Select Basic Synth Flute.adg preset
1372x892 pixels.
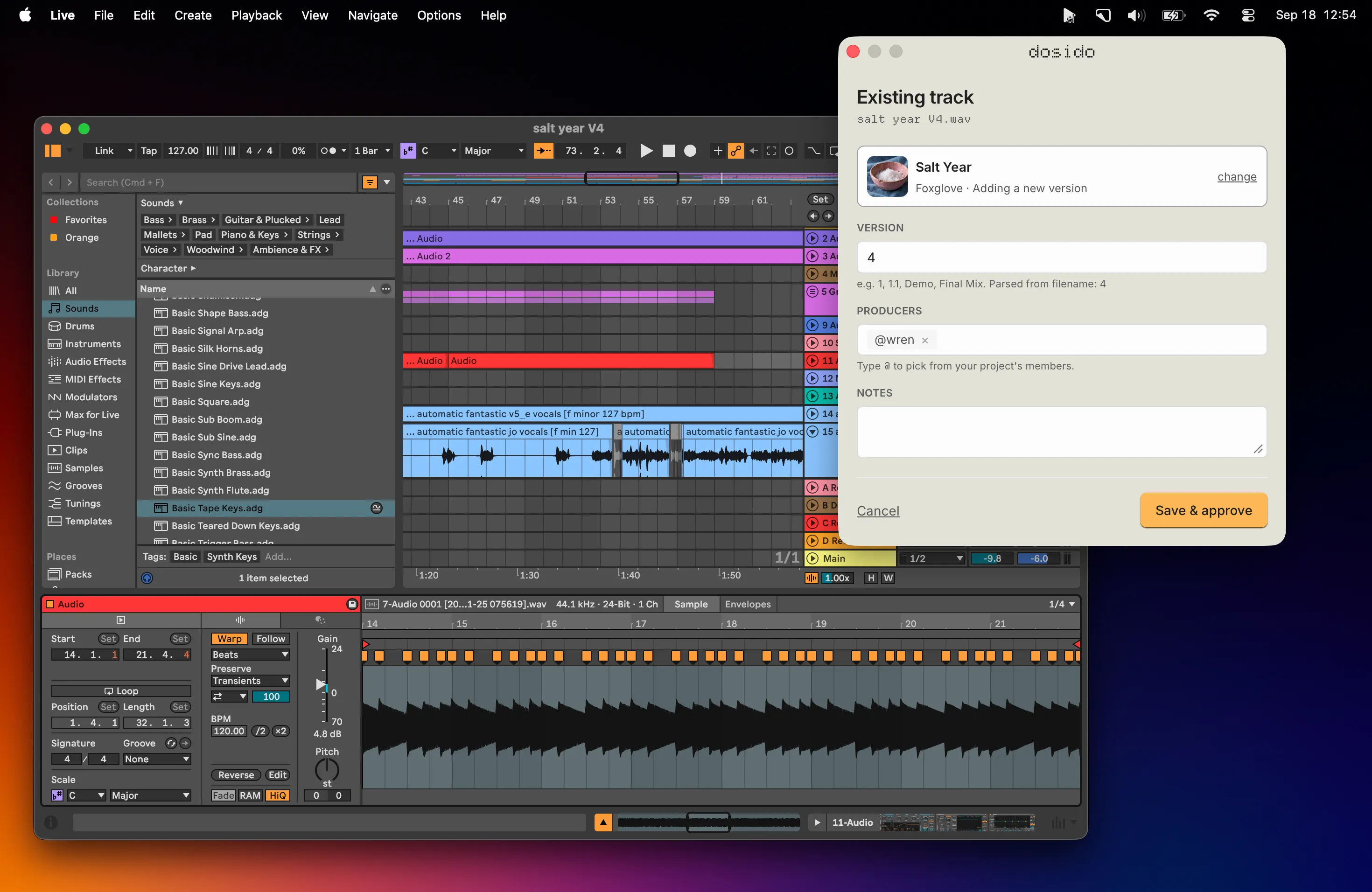click(220, 490)
